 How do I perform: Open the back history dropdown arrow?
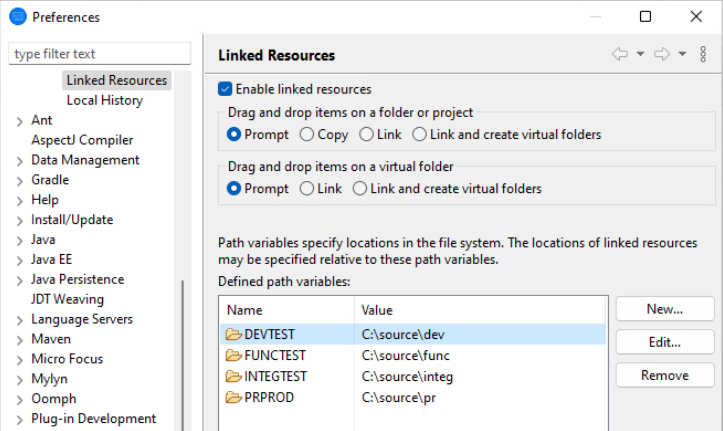(640, 54)
